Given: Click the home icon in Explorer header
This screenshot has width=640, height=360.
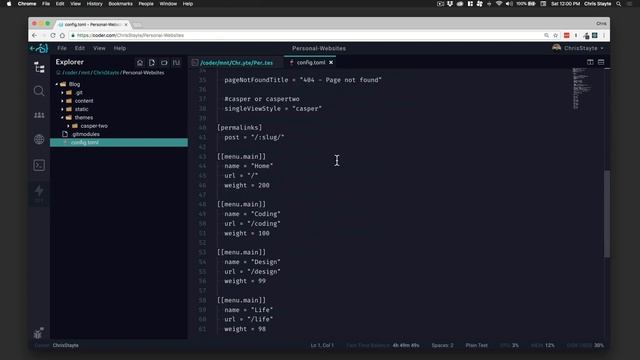Looking at the screenshot, I should (x=140, y=62).
